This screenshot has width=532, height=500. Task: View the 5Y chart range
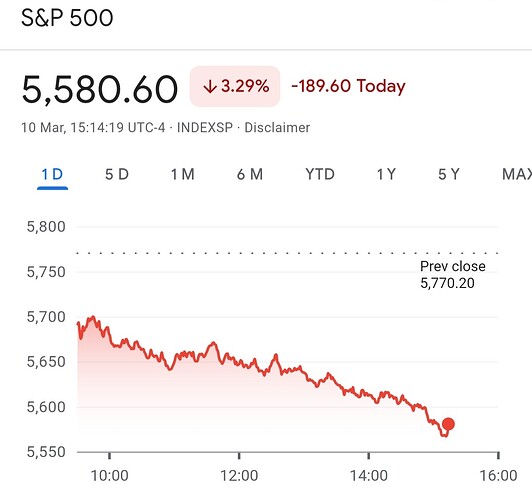tap(449, 174)
